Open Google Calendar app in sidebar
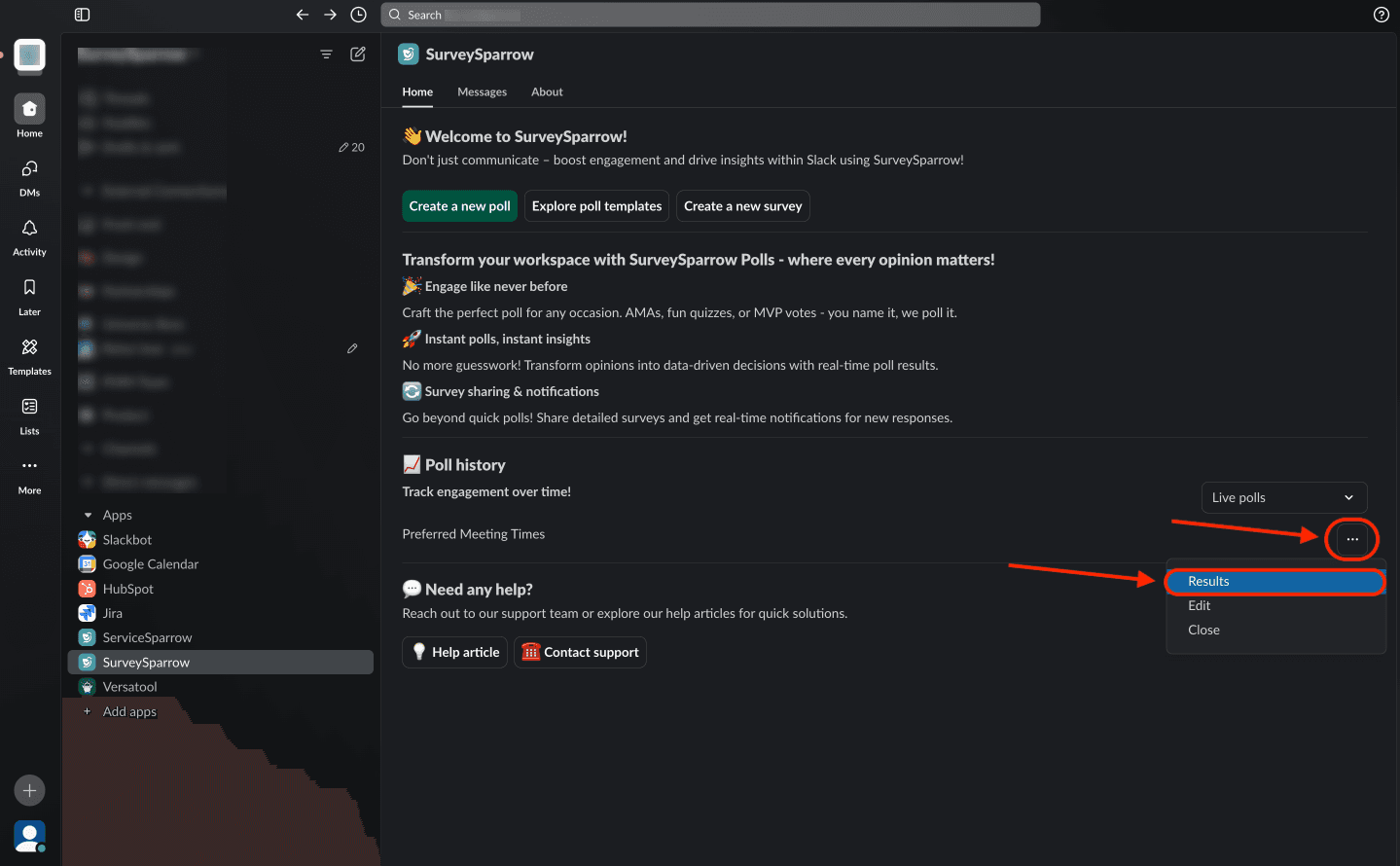The image size is (1400, 866). click(150, 564)
